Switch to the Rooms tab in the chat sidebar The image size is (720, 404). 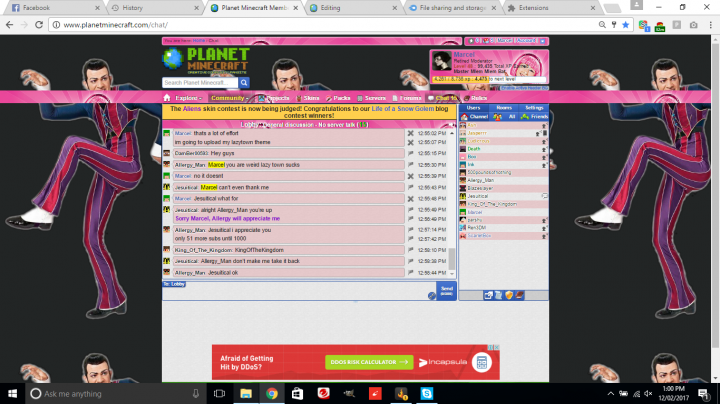[x=504, y=108]
